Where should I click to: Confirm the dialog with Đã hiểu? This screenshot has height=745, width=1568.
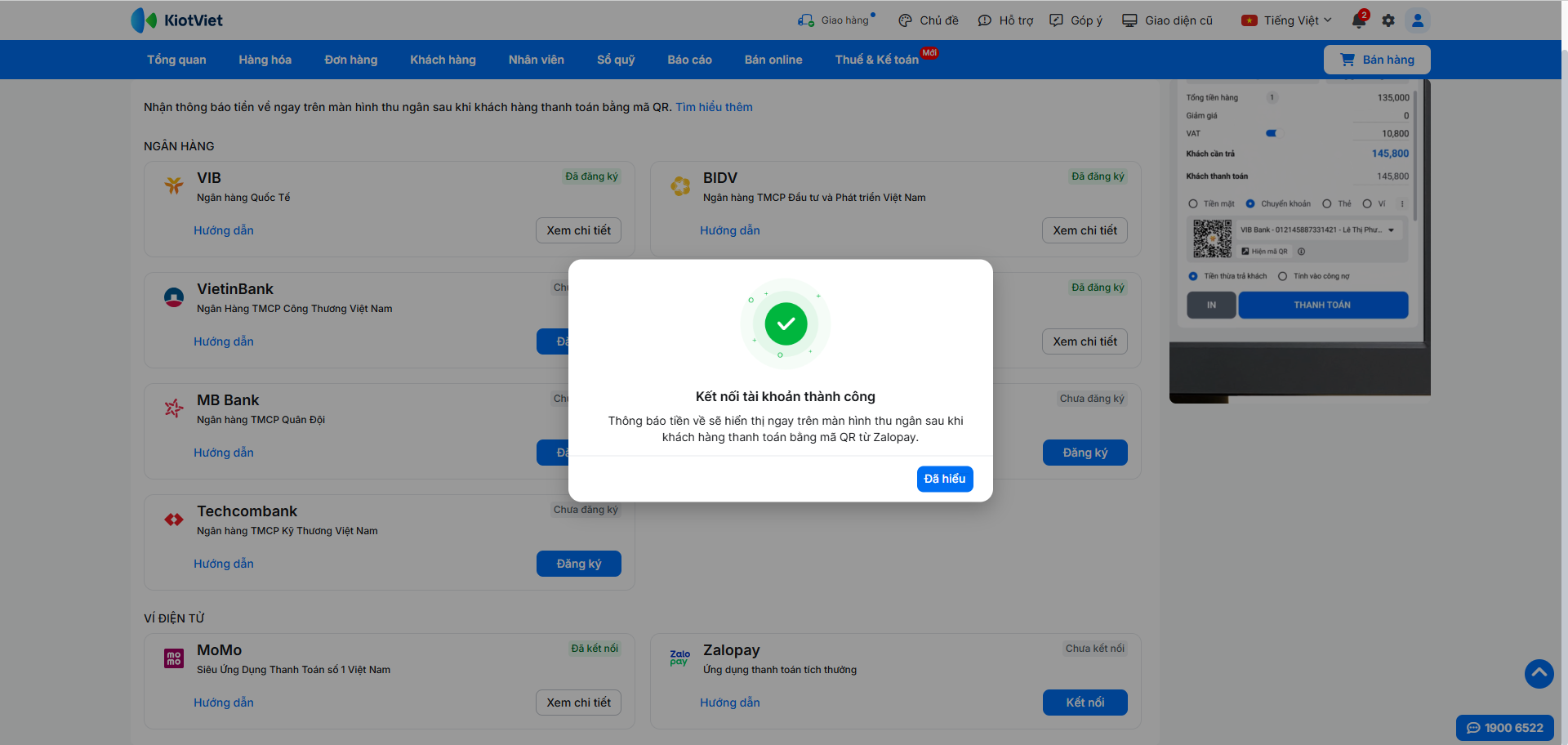click(x=945, y=479)
